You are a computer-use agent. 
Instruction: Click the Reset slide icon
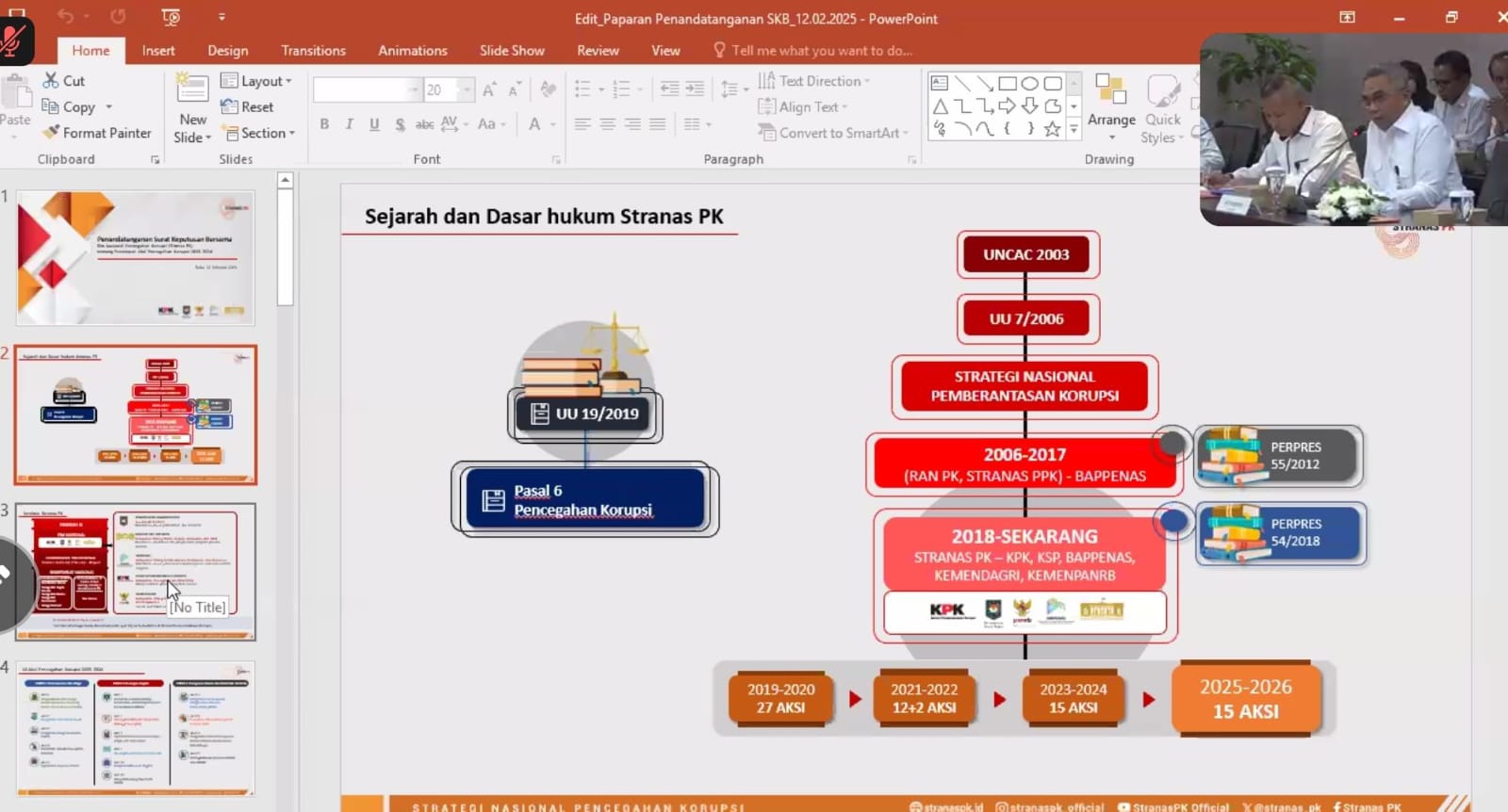click(x=229, y=107)
